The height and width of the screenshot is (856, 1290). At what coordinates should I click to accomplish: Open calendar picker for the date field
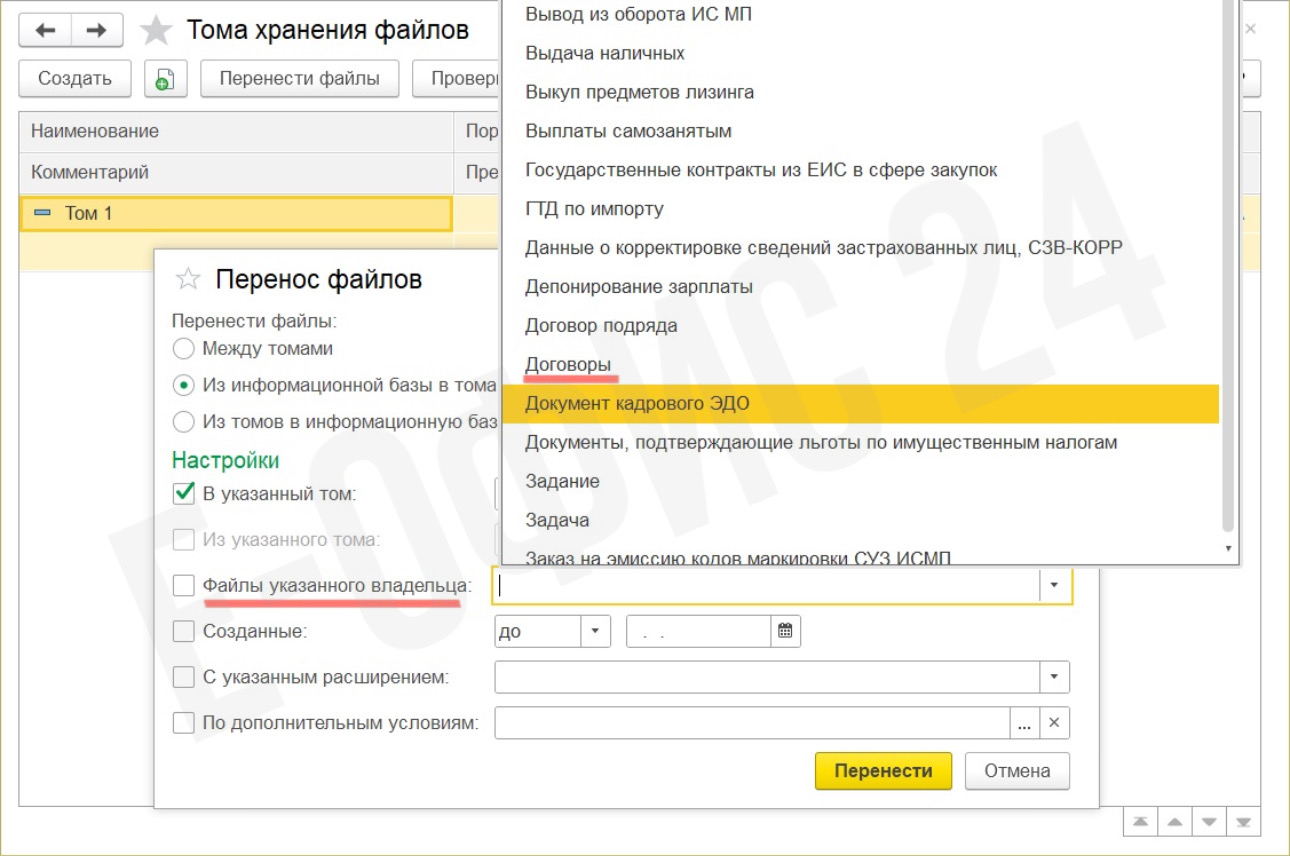point(784,631)
